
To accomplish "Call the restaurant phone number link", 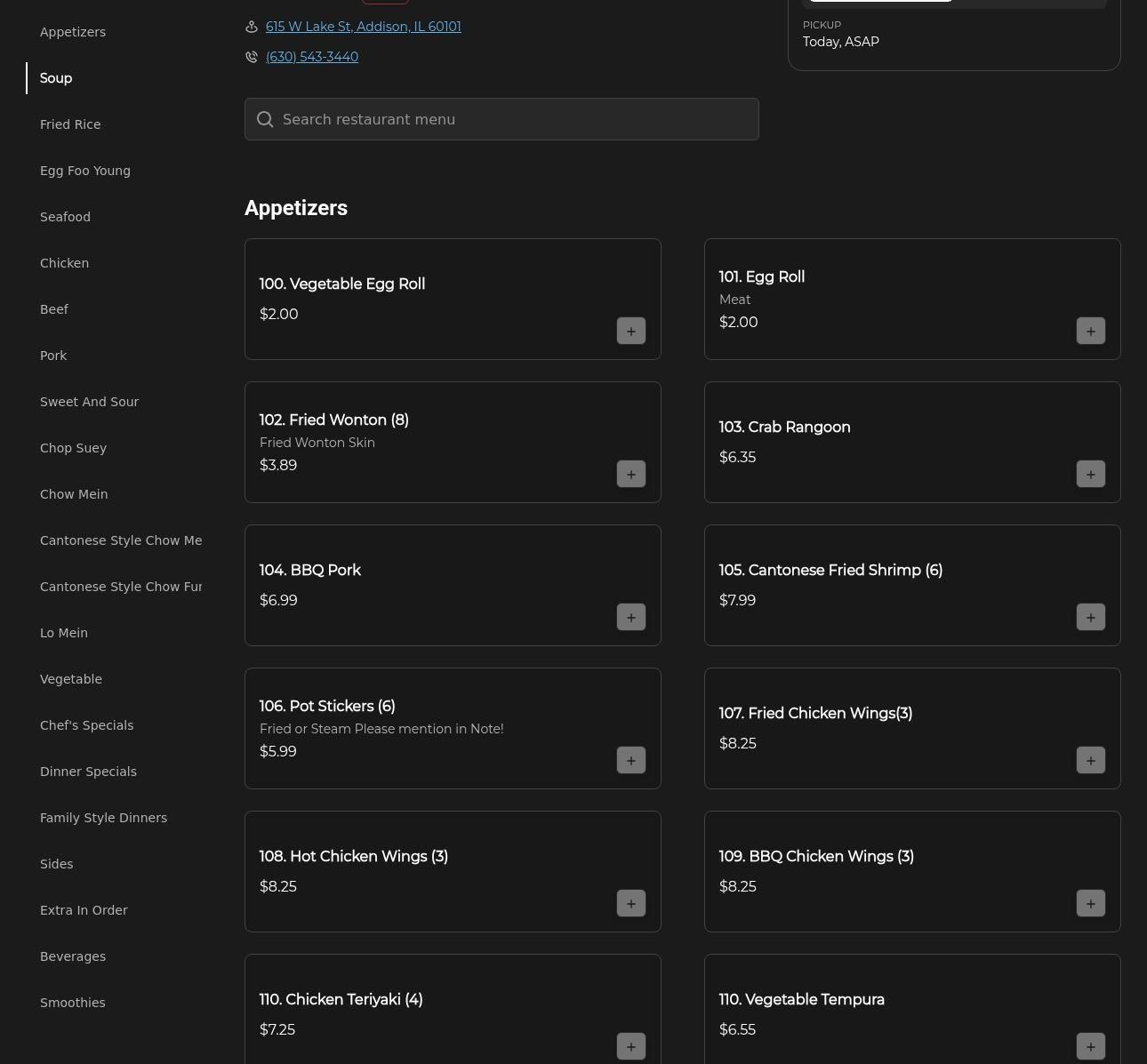I will 311,57.
